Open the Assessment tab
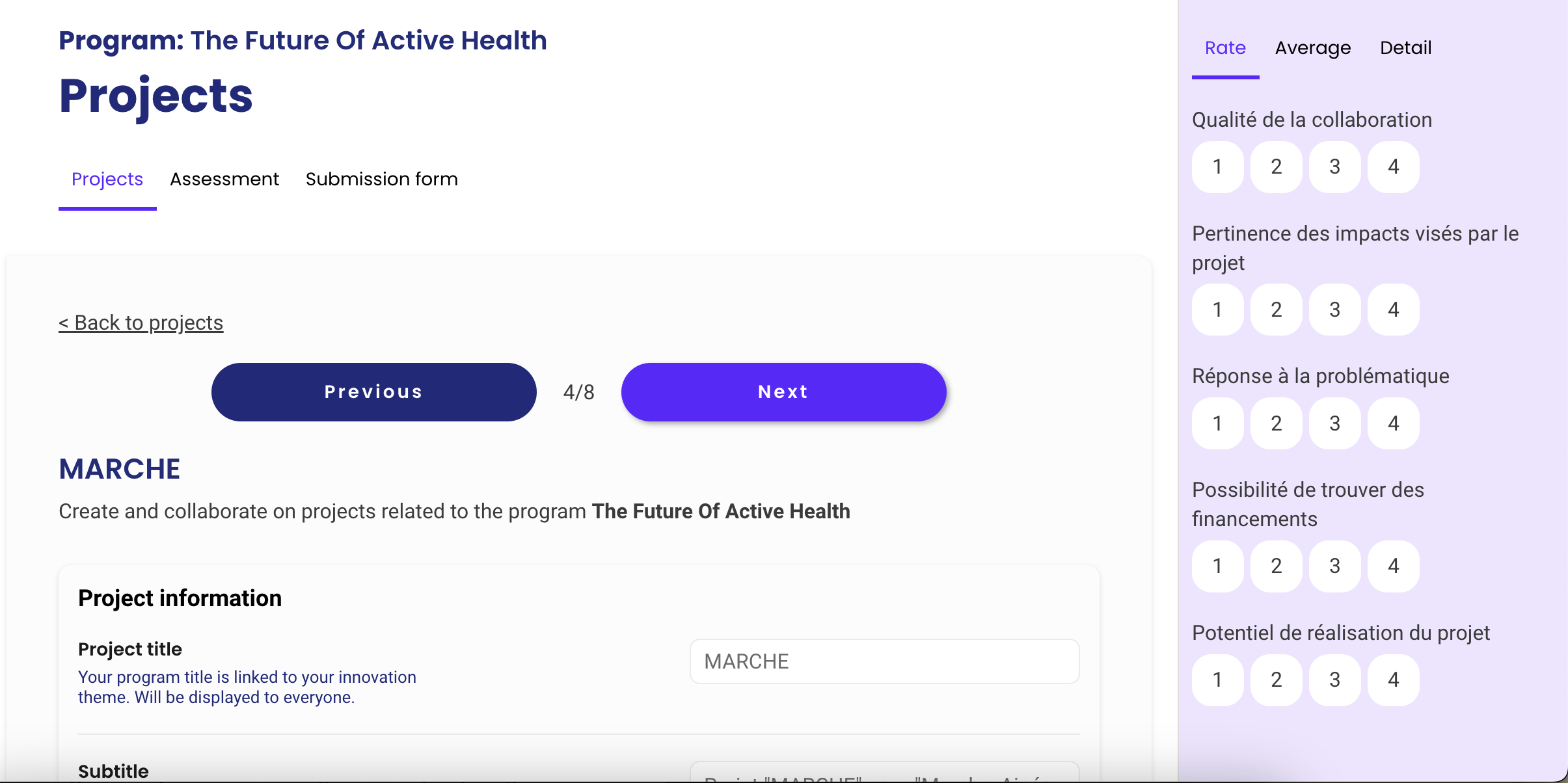Screen dimensions: 1568x783 coord(224,179)
